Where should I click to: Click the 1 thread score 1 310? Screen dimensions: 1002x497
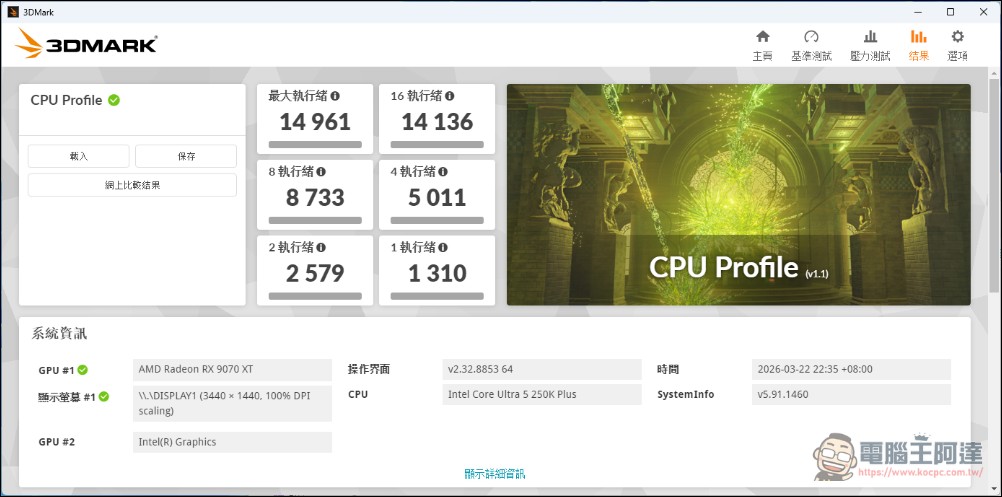437,273
